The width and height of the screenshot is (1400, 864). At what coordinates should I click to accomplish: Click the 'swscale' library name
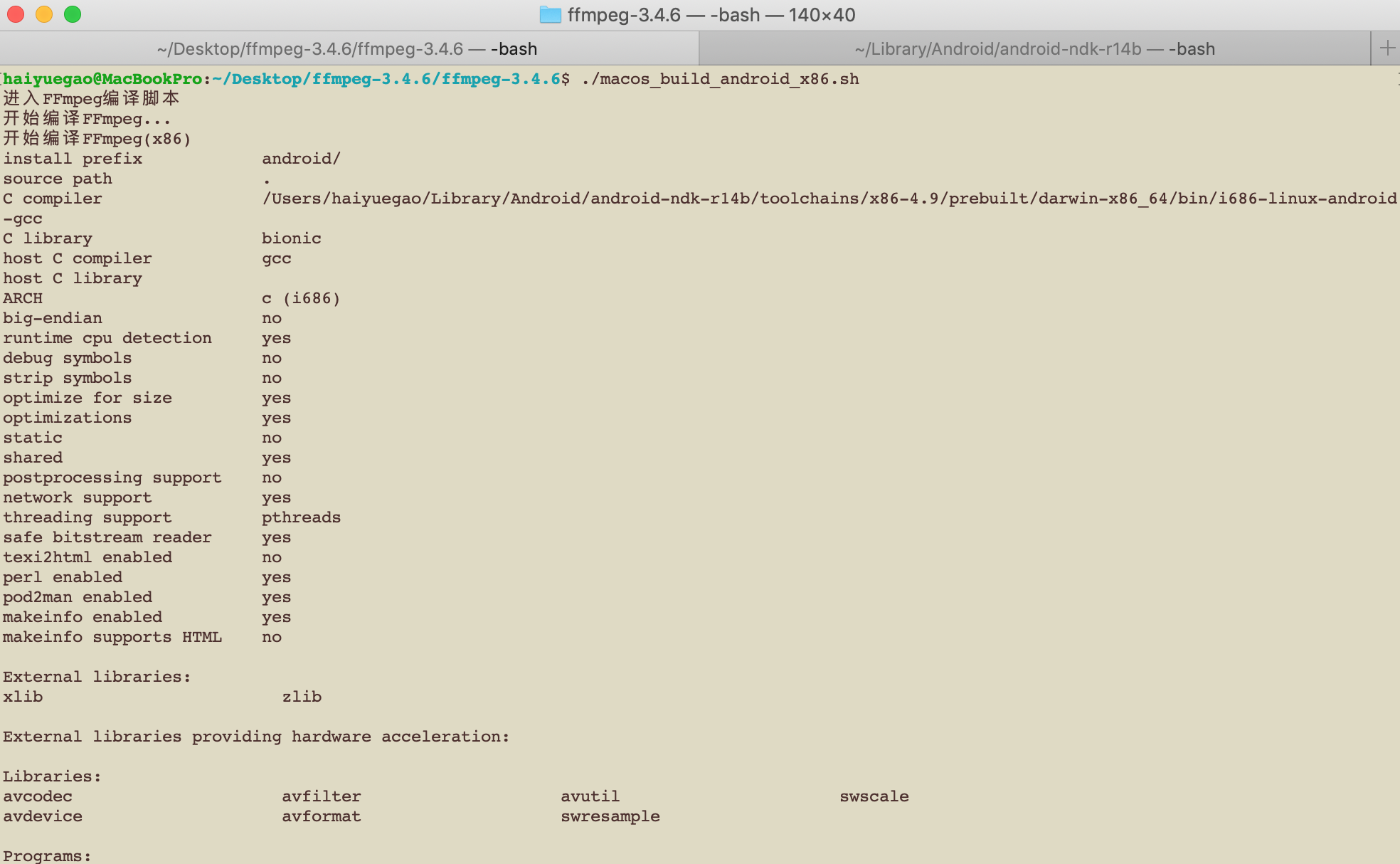[x=874, y=796]
